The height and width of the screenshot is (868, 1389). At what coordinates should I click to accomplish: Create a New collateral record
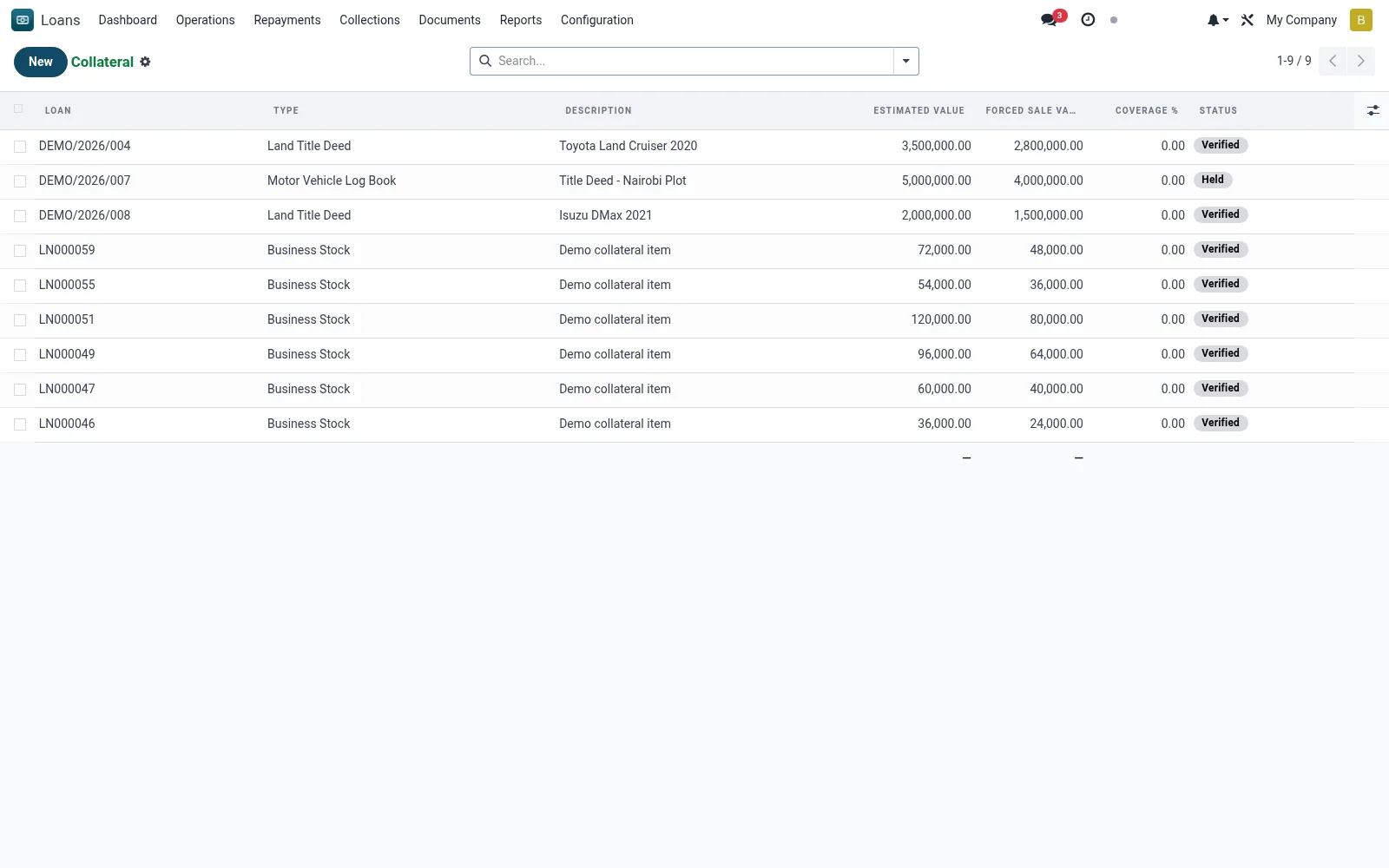pos(40,62)
